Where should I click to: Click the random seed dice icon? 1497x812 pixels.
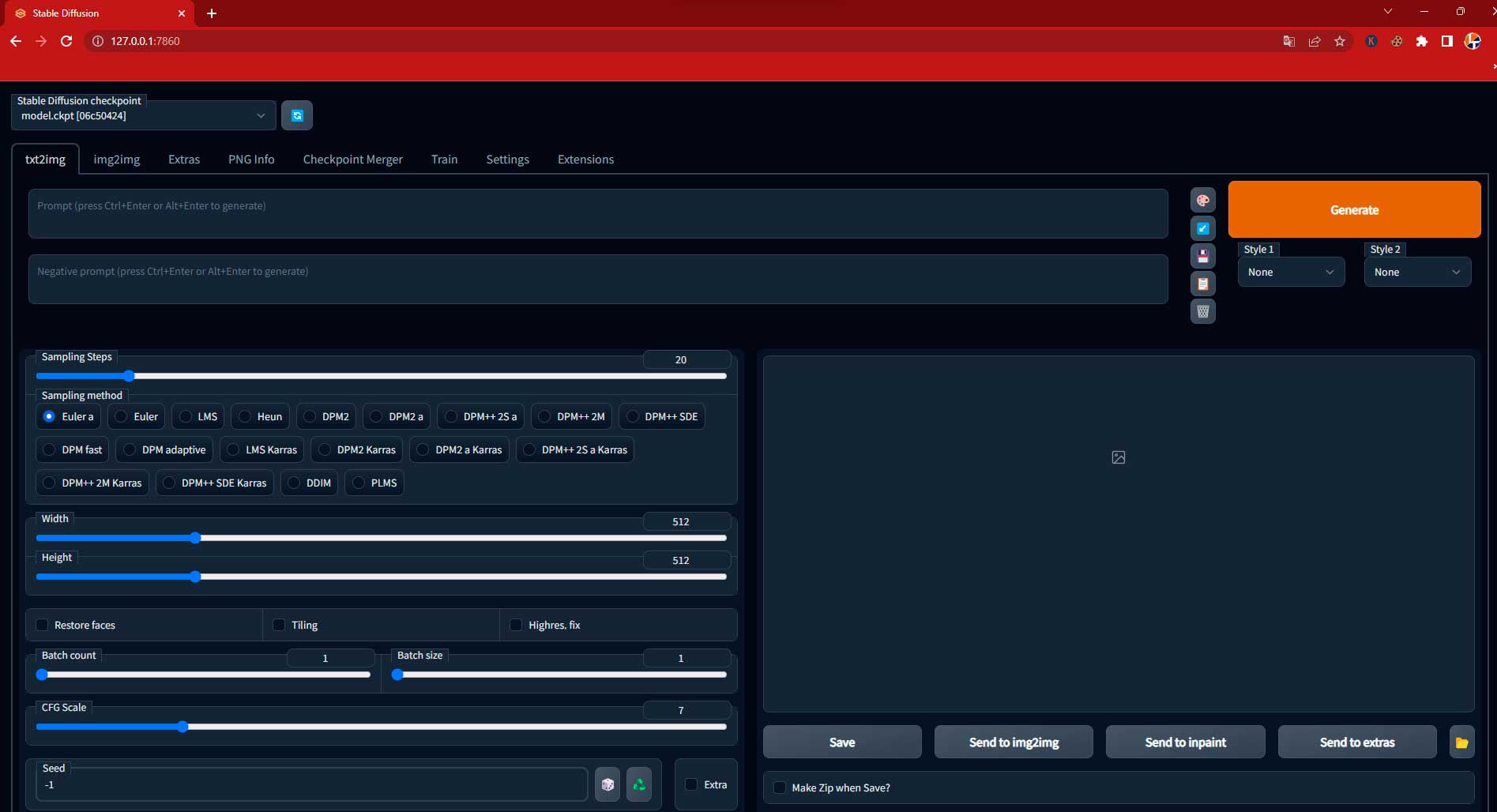point(607,784)
